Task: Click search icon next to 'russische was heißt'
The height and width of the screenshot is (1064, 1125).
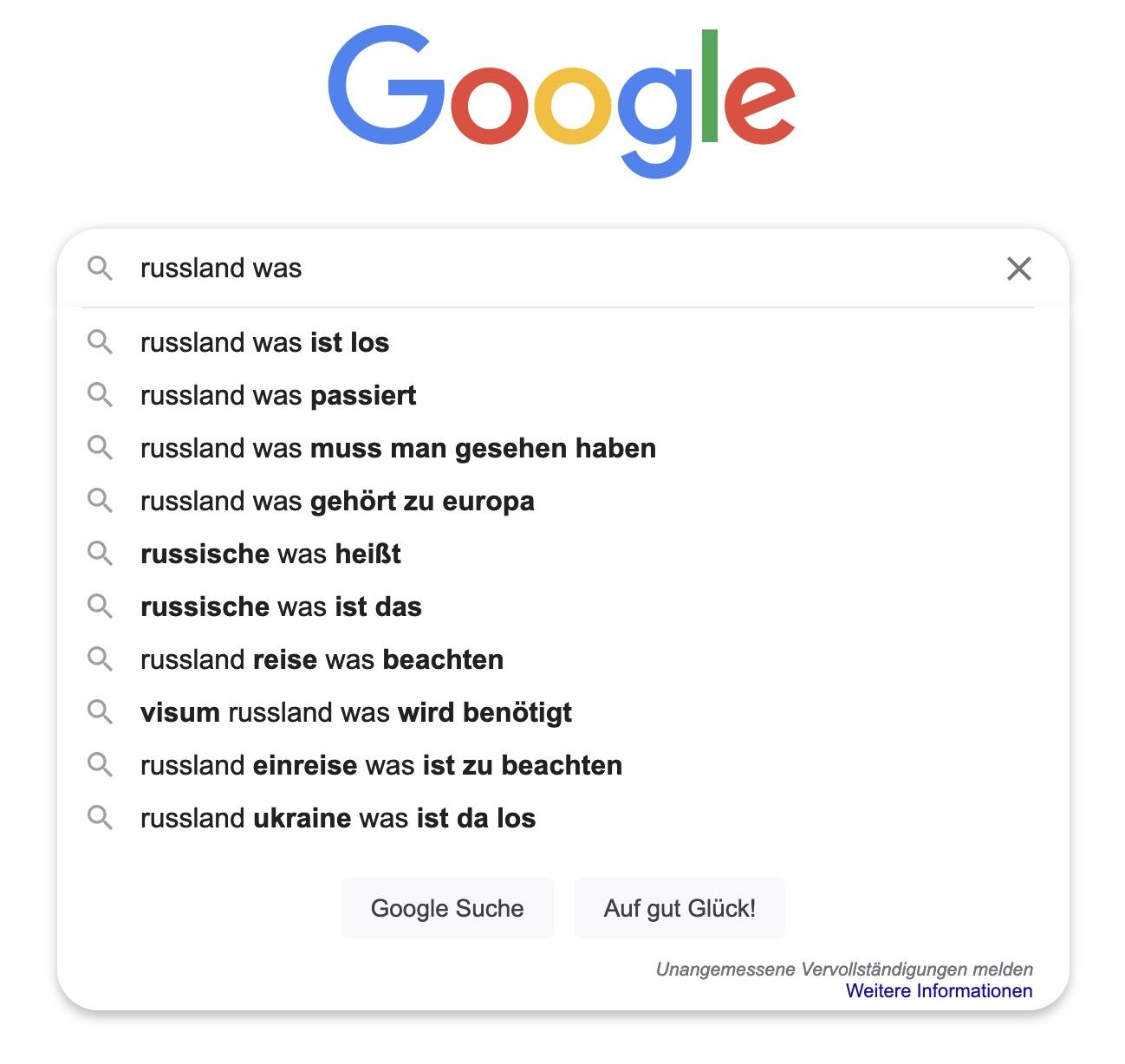Action: tap(101, 554)
